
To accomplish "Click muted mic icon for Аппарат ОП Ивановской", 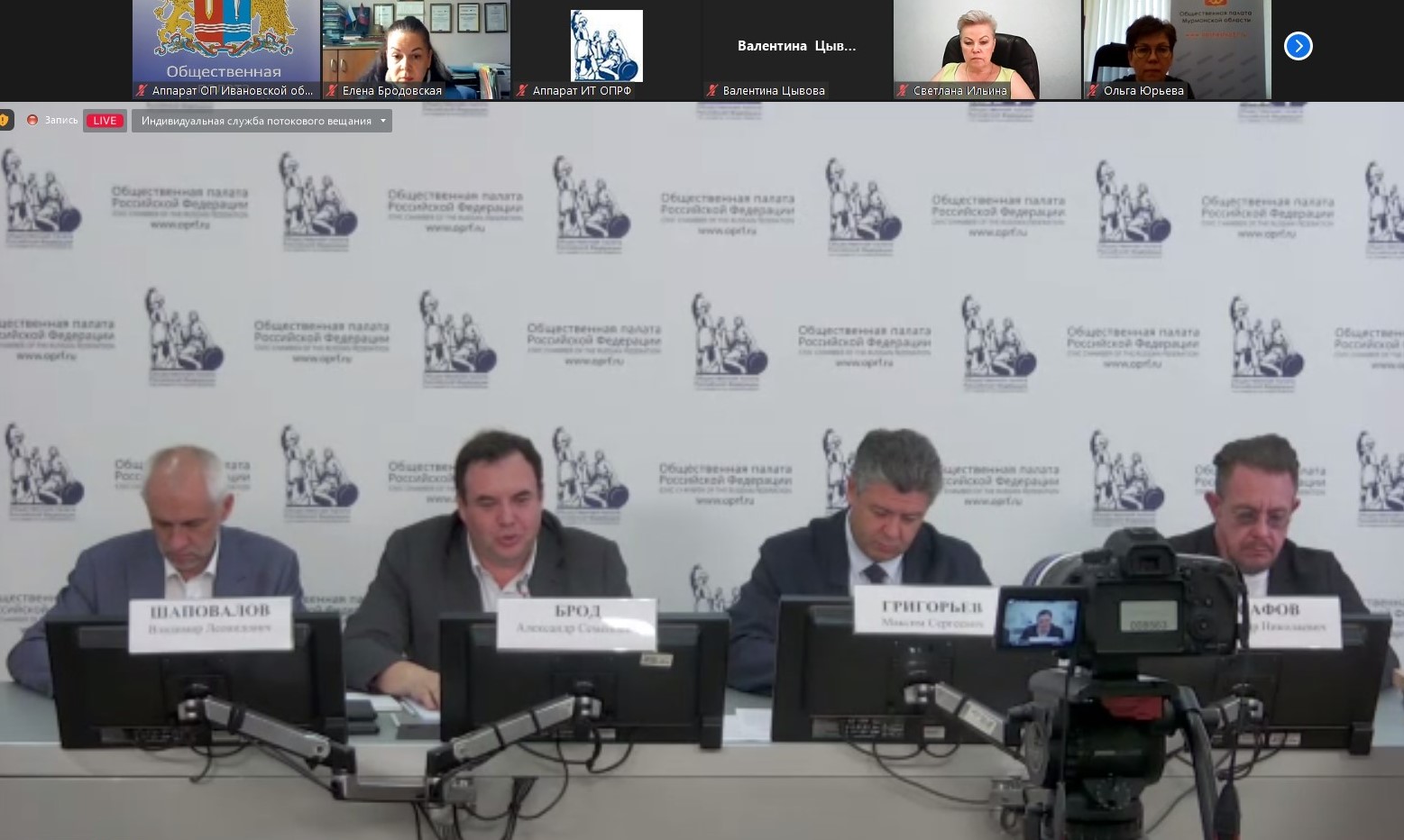I will coord(142,90).
